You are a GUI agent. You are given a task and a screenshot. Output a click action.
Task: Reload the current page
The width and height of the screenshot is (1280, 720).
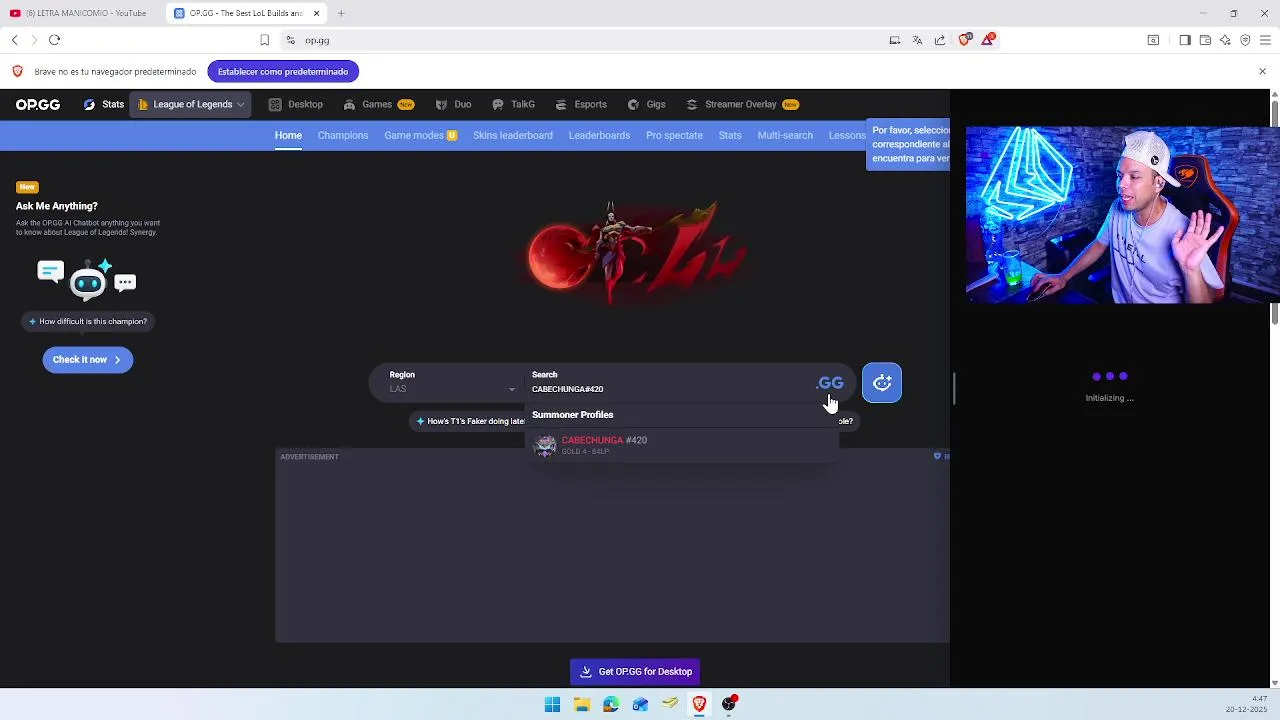pyautogui.click(x=55, y=40)
